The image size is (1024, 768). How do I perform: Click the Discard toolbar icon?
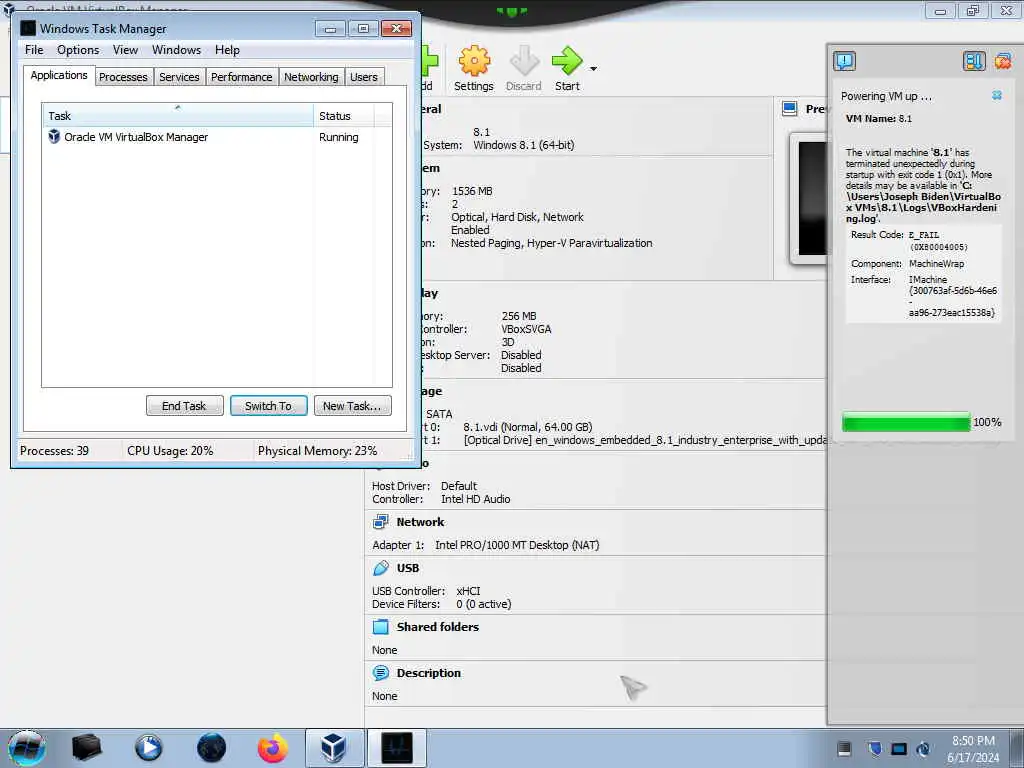[524, 61]
